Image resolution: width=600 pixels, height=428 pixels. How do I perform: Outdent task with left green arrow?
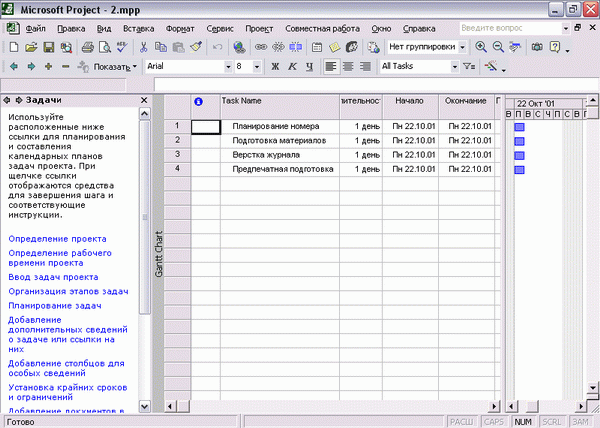click(x=14, y=67)
